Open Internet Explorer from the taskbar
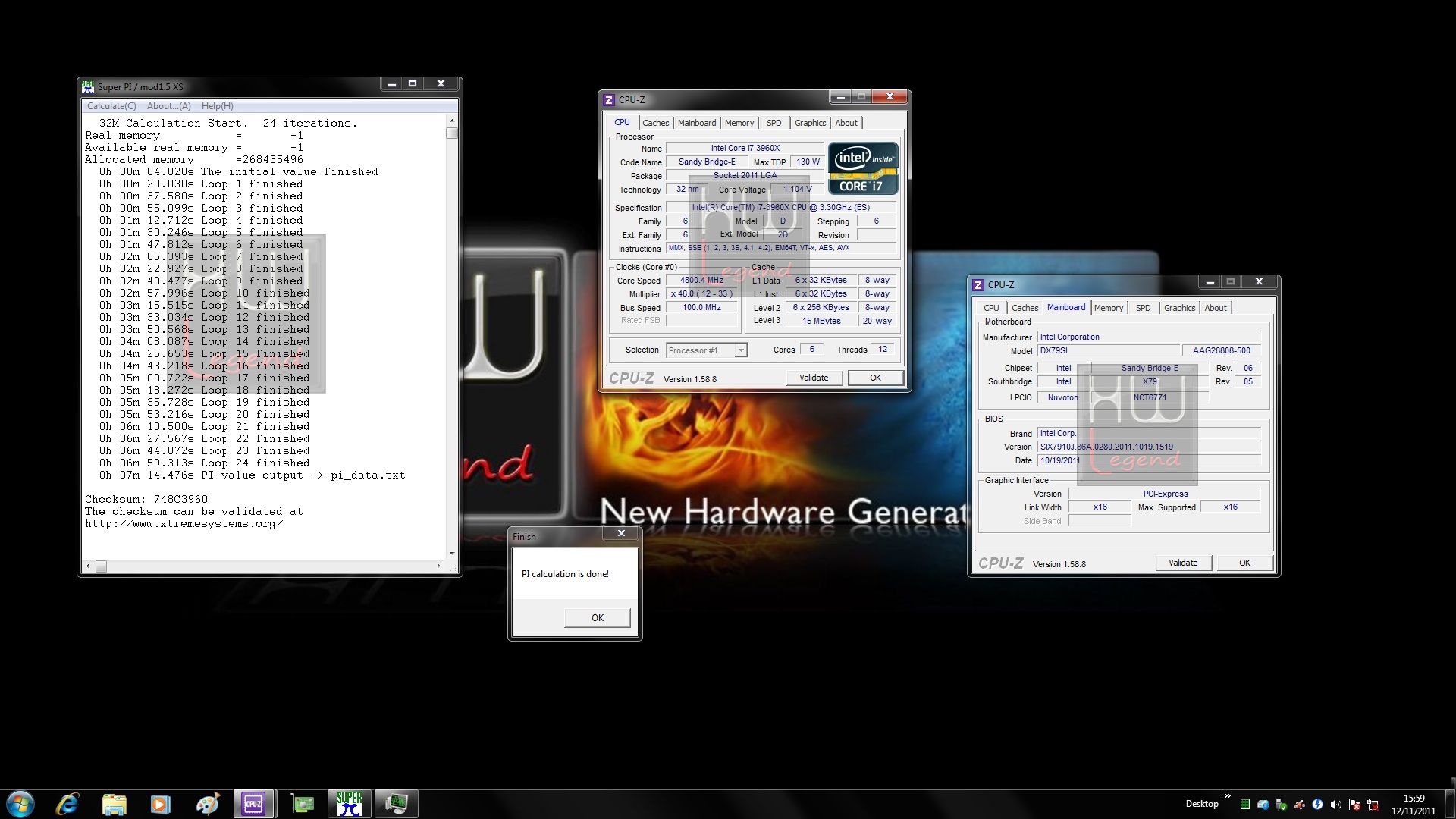The image size is (1456, 819). pos(67,804)
